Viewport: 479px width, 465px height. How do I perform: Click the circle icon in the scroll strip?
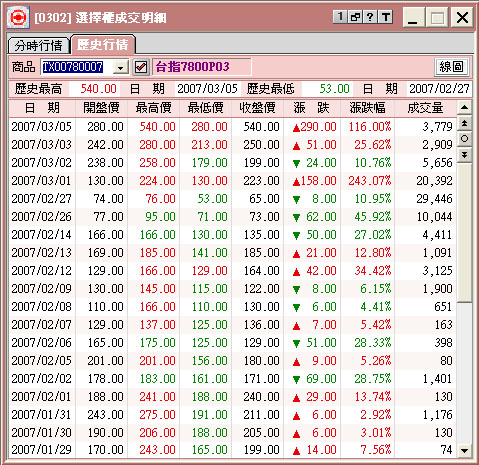pos(465,139)
